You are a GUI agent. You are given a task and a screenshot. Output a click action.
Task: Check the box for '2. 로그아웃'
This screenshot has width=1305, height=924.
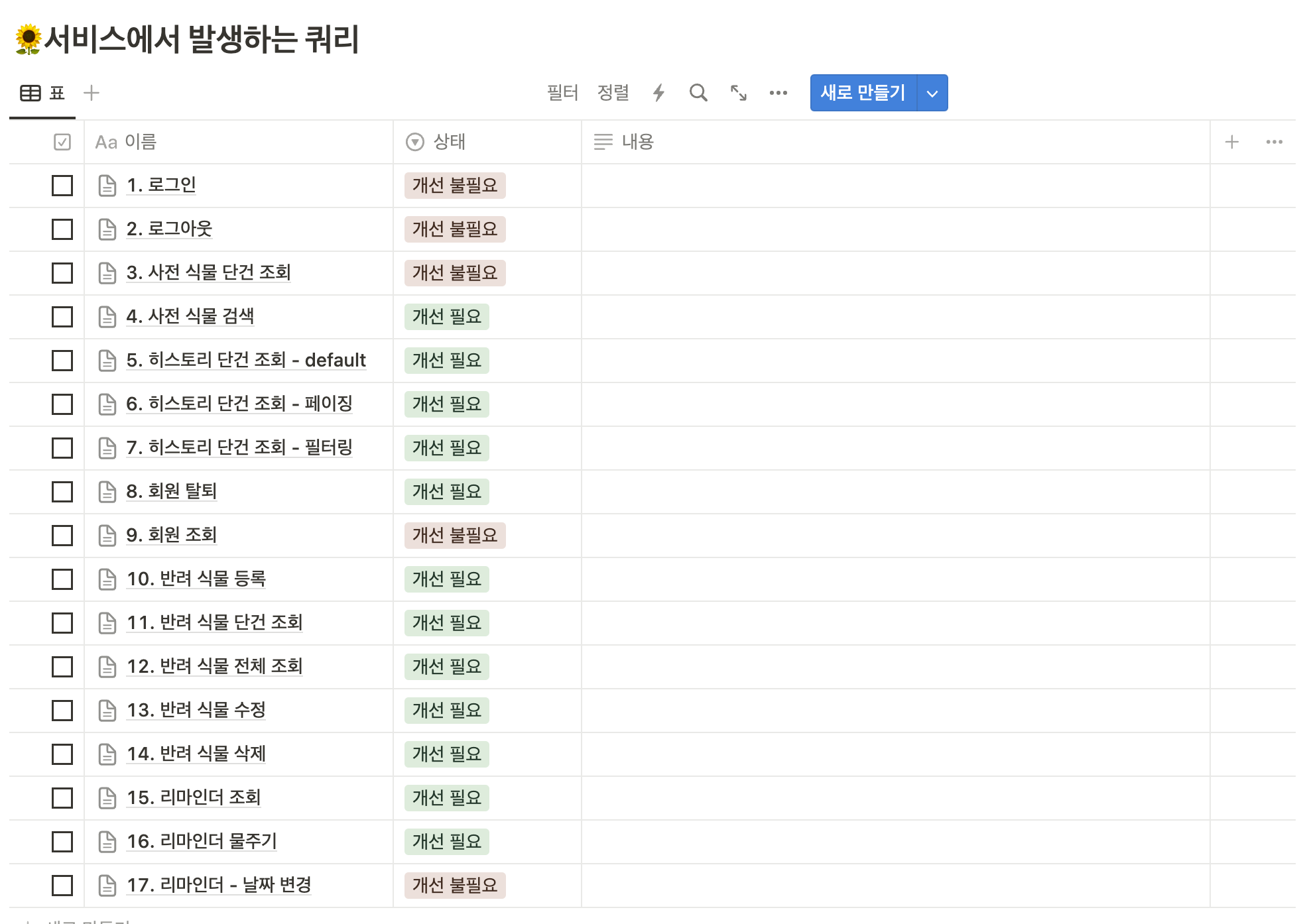click(x=62, y=229)
